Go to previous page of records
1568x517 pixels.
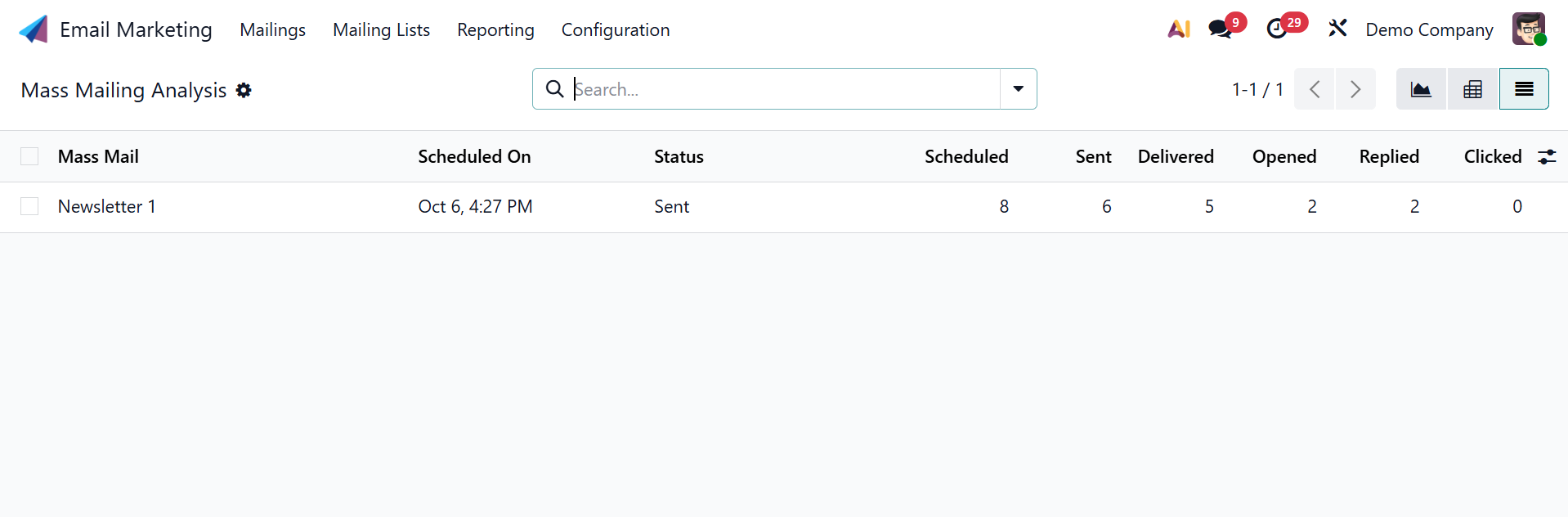click(1315, 89)
